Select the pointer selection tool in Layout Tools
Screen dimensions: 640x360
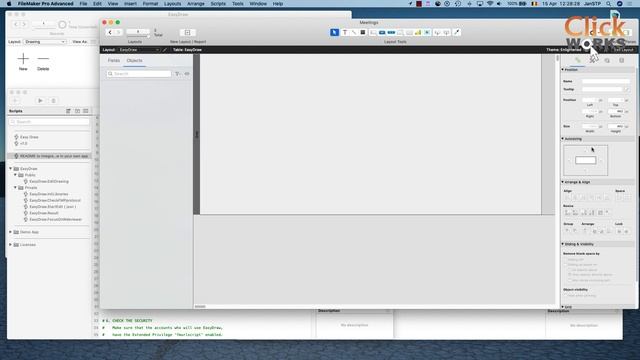point(334,32)
